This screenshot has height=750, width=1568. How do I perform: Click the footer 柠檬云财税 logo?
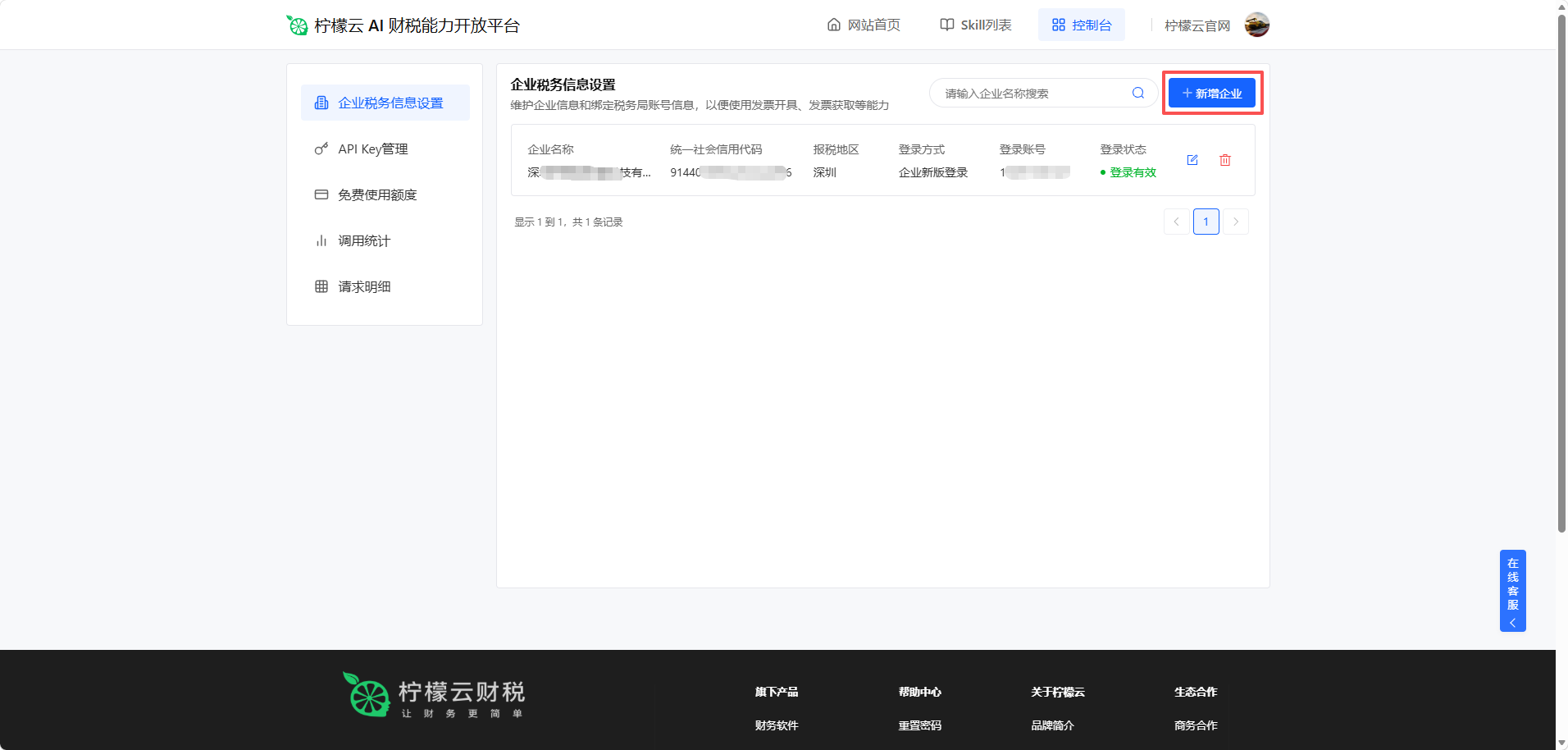[434, 695]
